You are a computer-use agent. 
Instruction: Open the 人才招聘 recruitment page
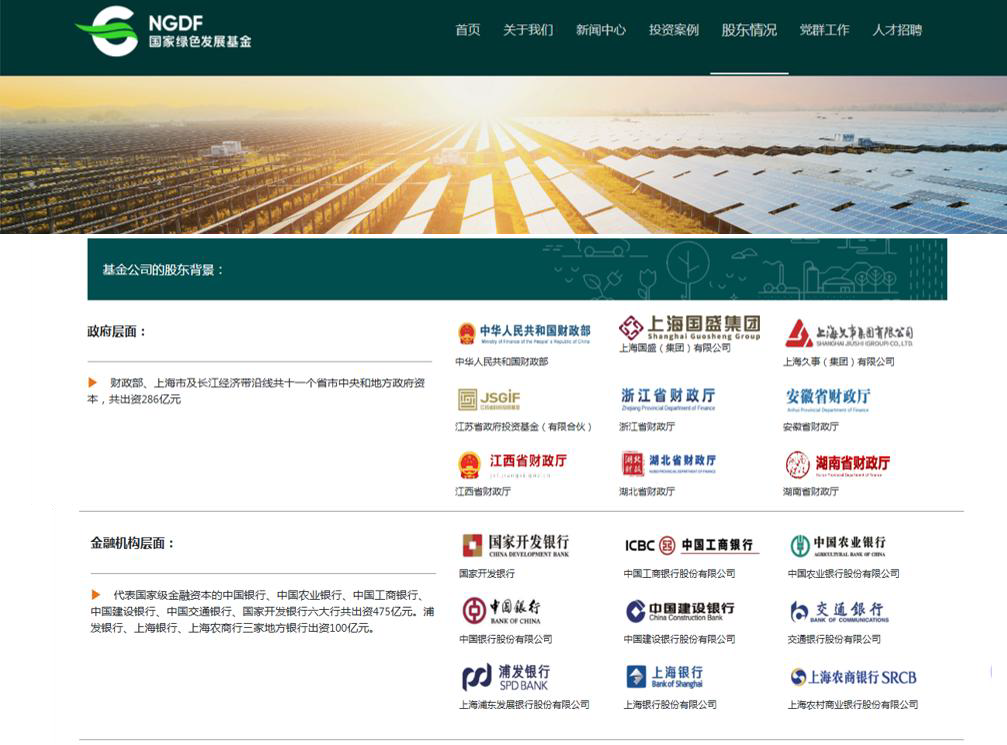(897, 30)
